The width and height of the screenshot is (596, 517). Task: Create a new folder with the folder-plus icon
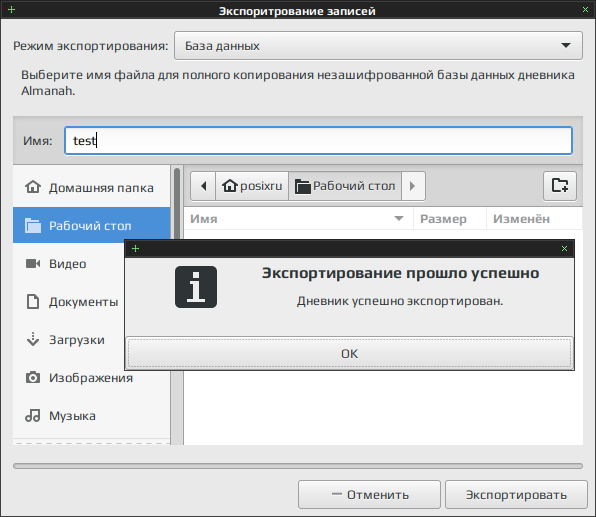point(560,186)
